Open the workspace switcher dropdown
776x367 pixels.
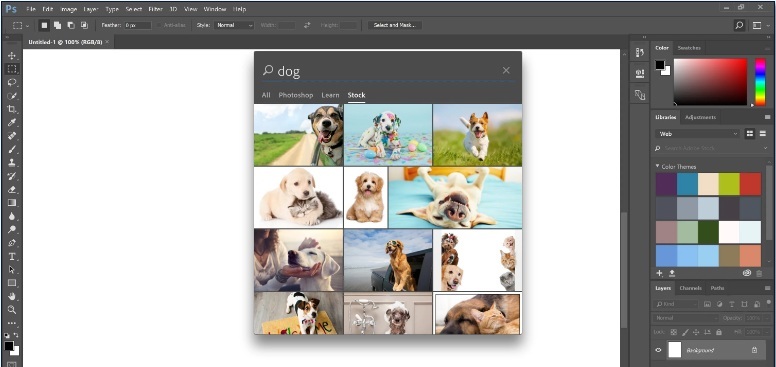click(757, 25)
